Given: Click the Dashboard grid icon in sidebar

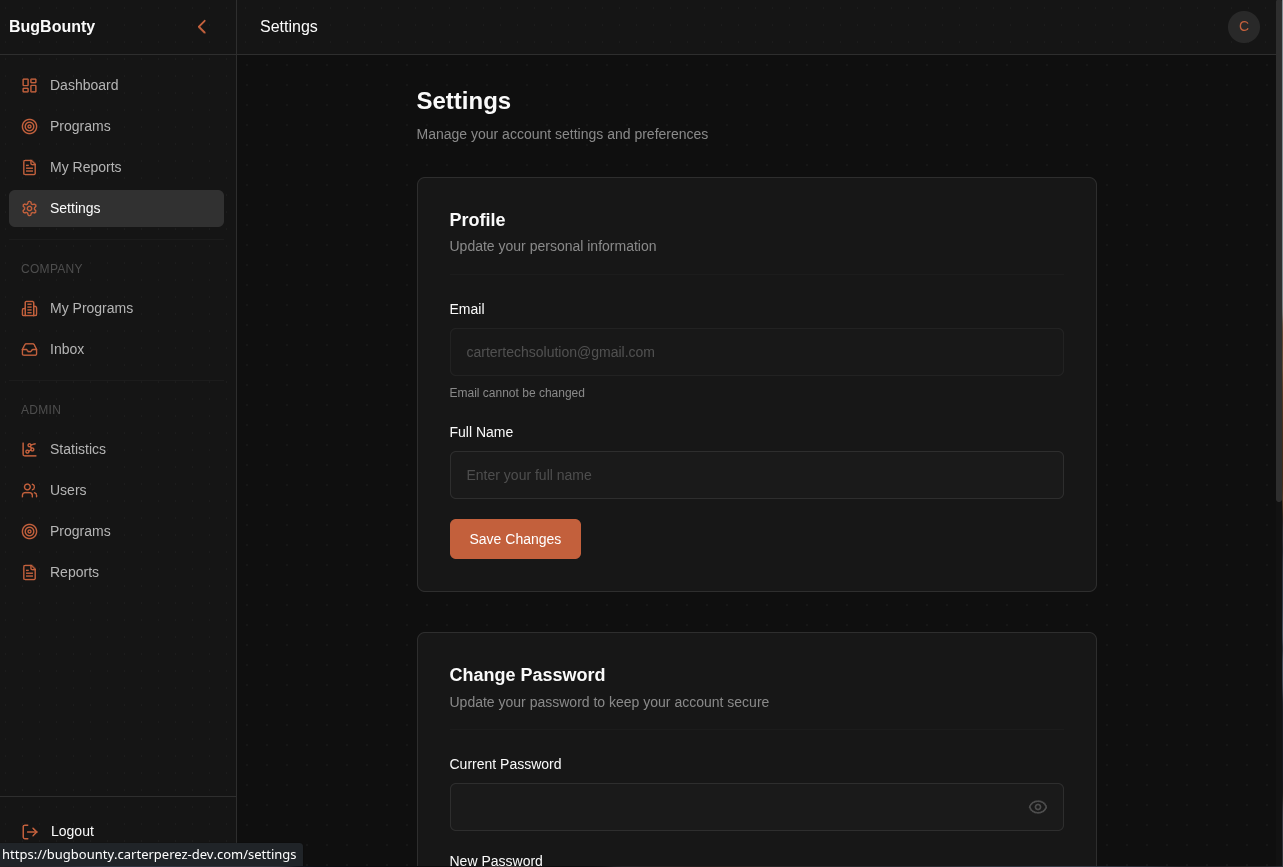Looking at the screenshot, I should tap(29, 85).
